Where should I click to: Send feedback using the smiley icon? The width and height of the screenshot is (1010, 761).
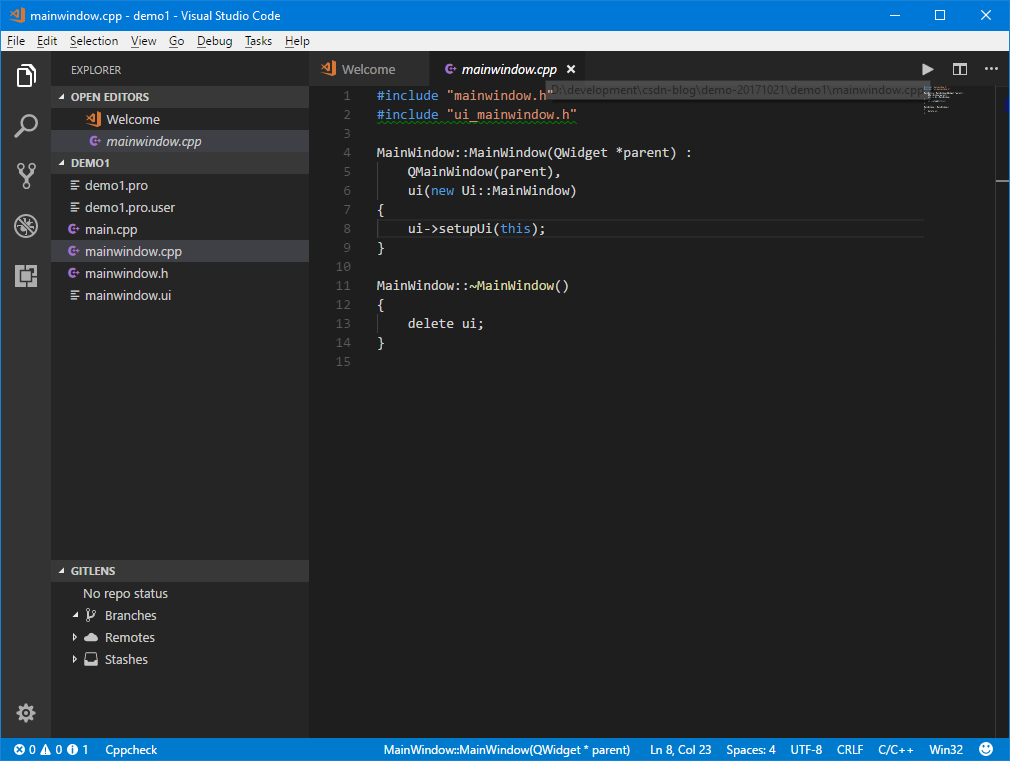coord(986,749)
